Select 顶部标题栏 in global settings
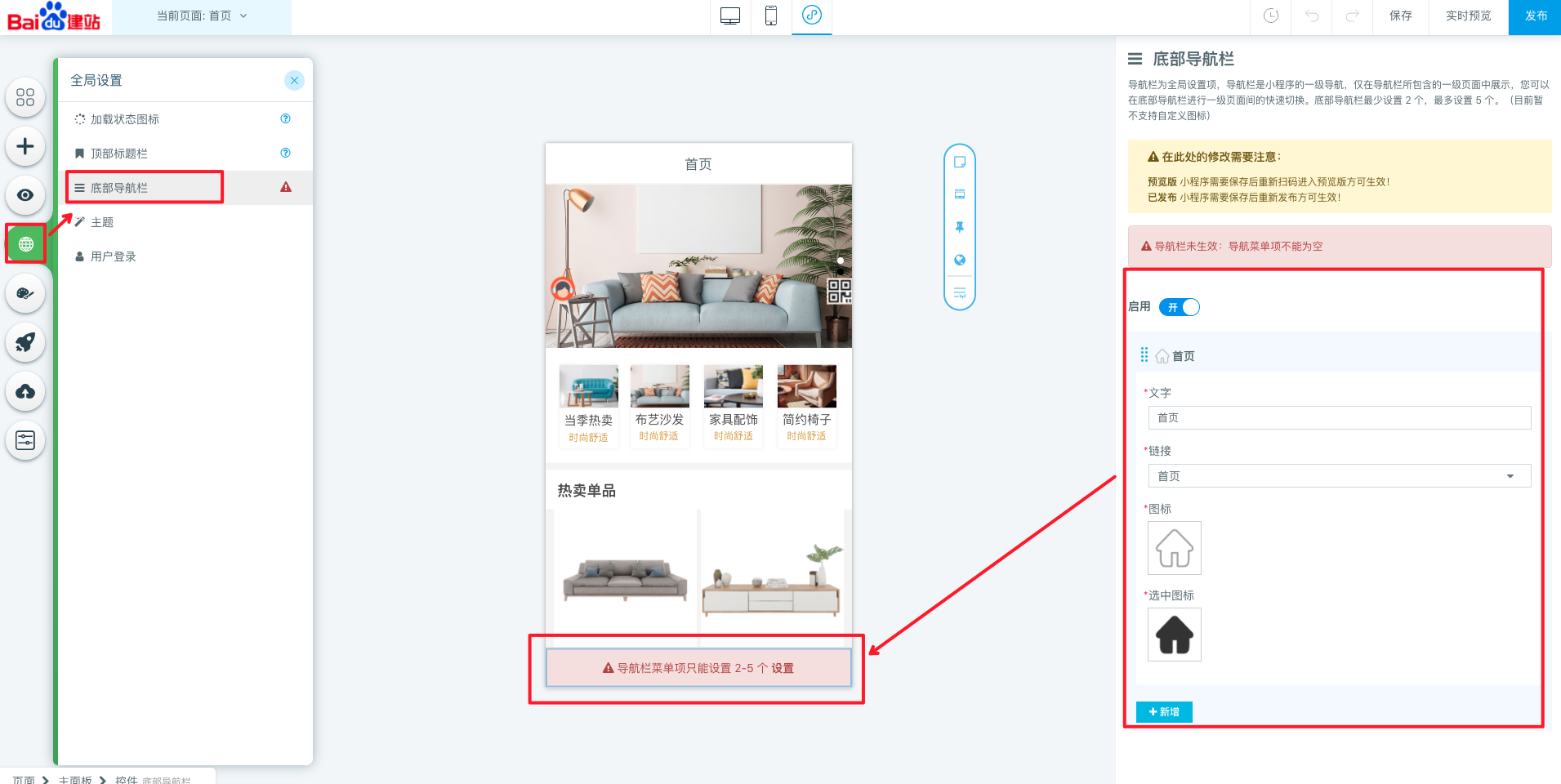Screen dimensions: 1561x784 [x=119, y=154]
